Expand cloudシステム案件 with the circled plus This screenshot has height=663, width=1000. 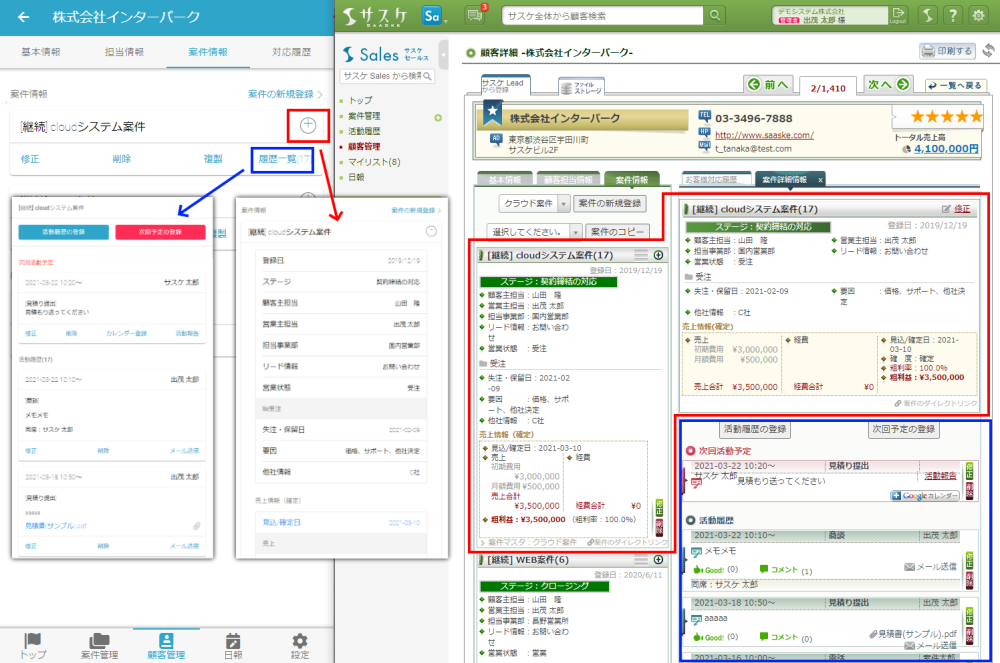308,126
